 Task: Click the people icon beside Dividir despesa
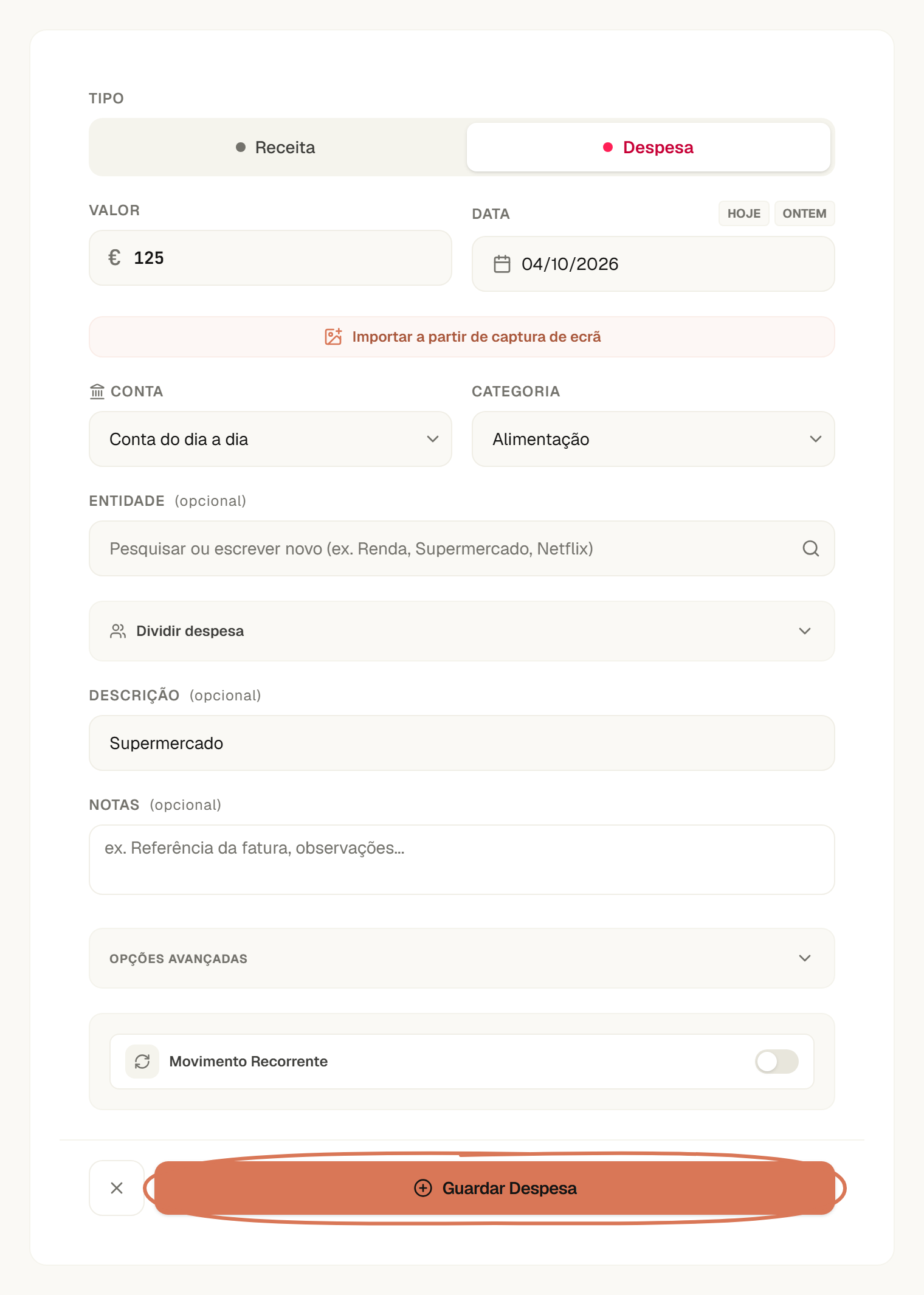pyautogui.click(x=118, y=631)
